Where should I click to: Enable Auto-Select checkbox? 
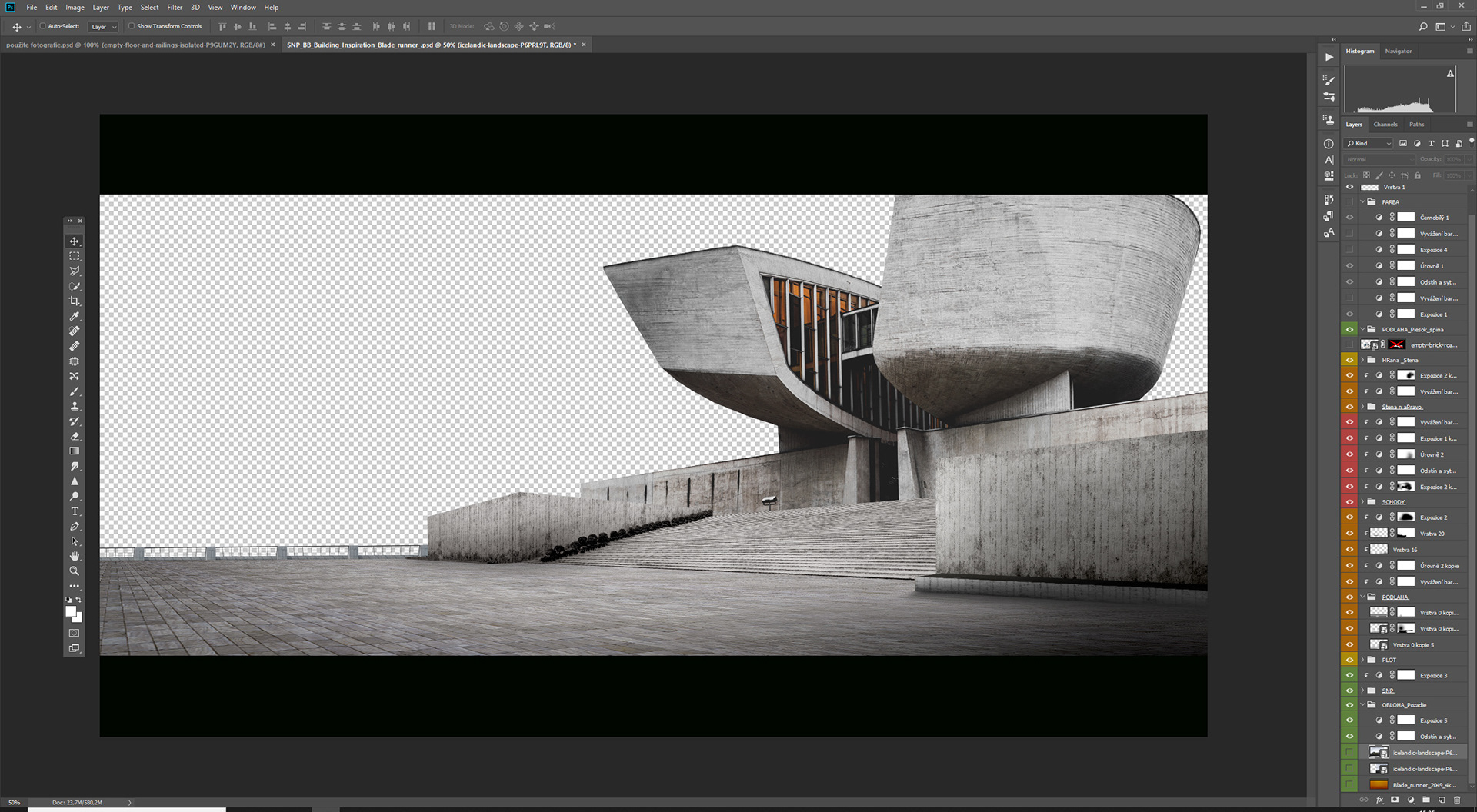point(43,26)
